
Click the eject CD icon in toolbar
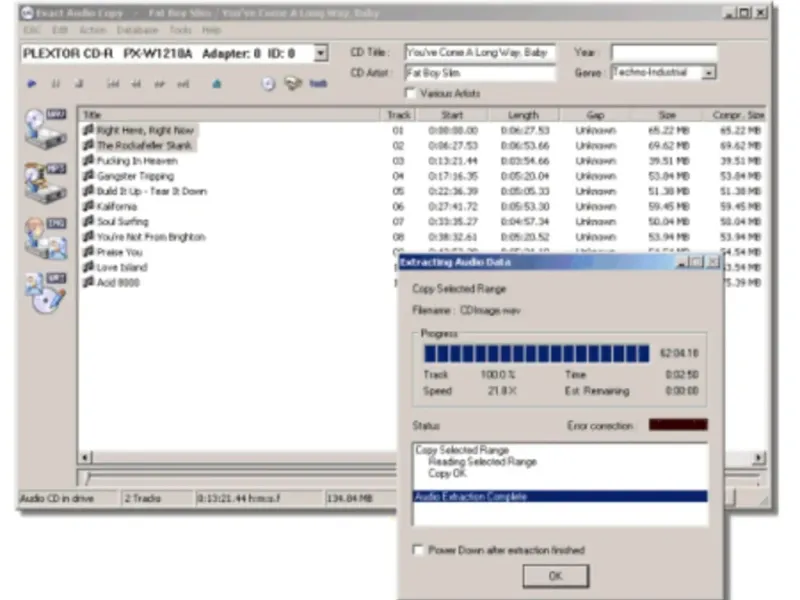tap(217, 84)
